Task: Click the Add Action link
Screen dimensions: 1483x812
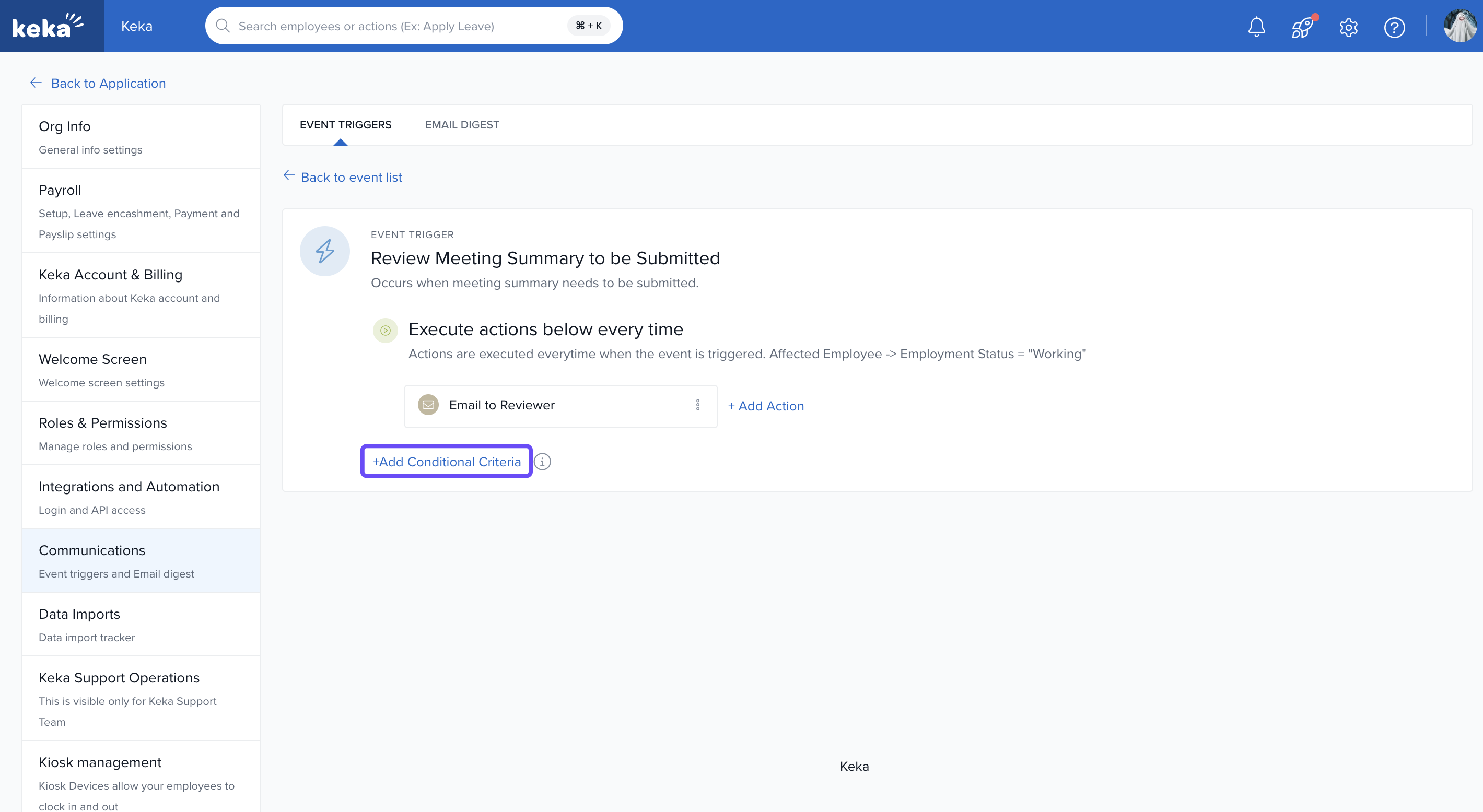Action: [766, 406]
